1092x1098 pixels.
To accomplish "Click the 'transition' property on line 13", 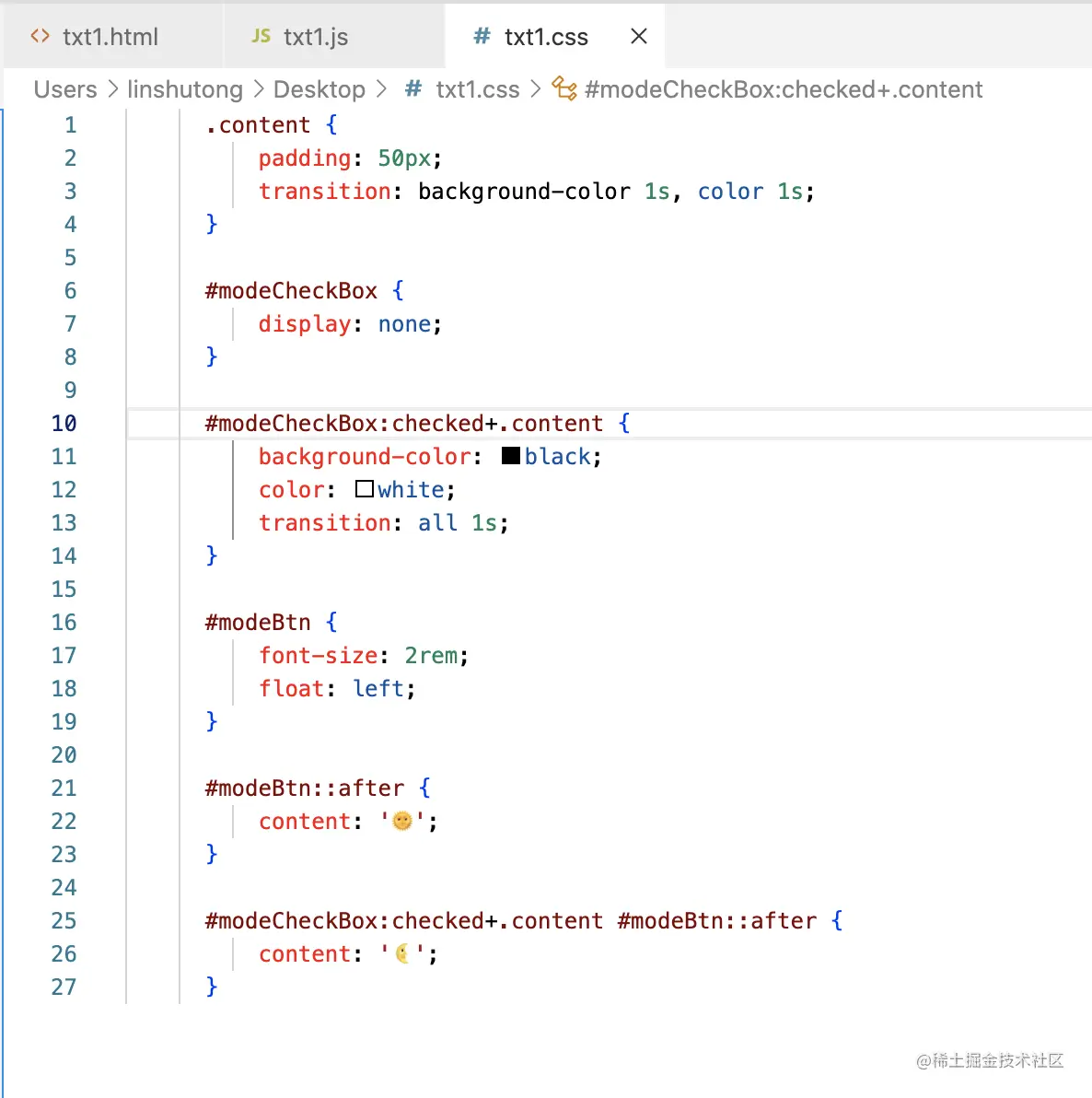I will pos(325,522).
